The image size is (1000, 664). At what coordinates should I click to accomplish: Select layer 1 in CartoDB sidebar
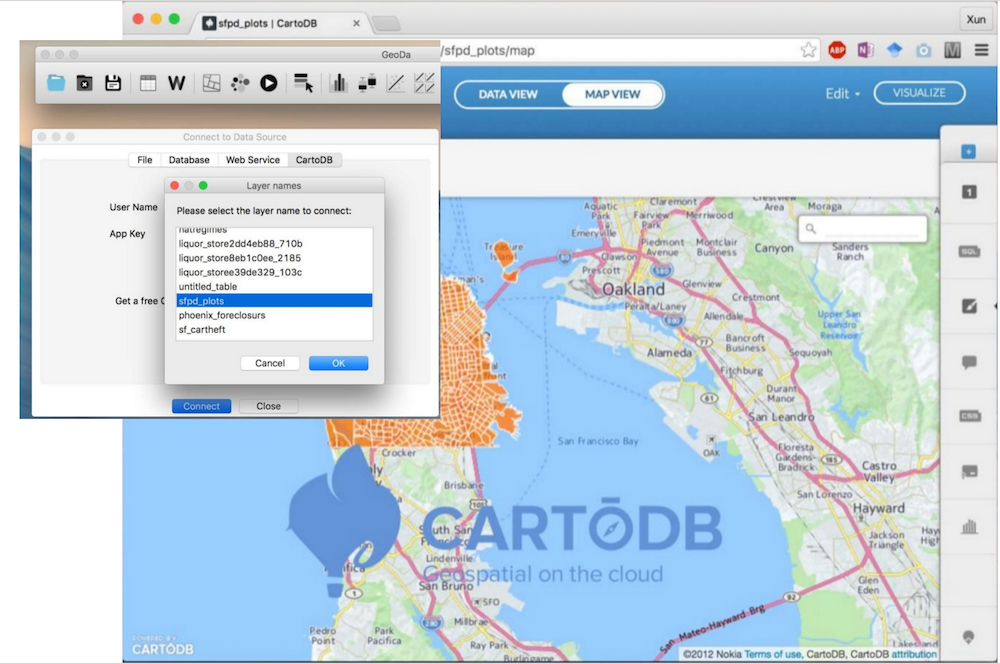point(969,192)
